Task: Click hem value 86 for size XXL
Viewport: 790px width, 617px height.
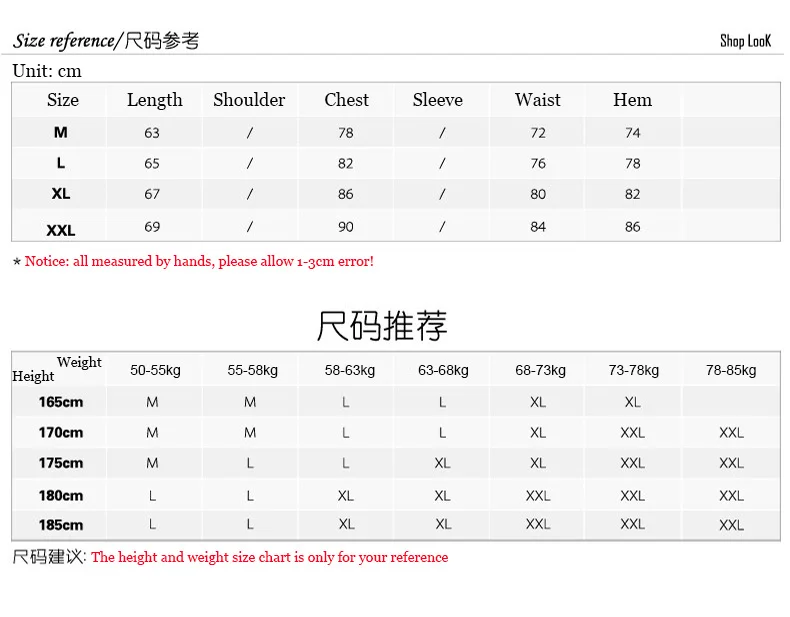Action: [x=632, y=227]
